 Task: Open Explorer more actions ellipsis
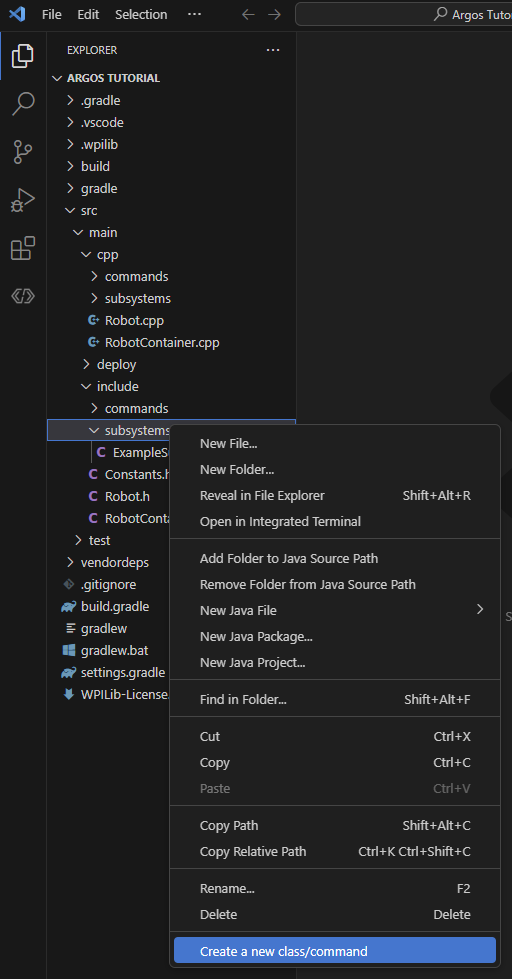273,50
